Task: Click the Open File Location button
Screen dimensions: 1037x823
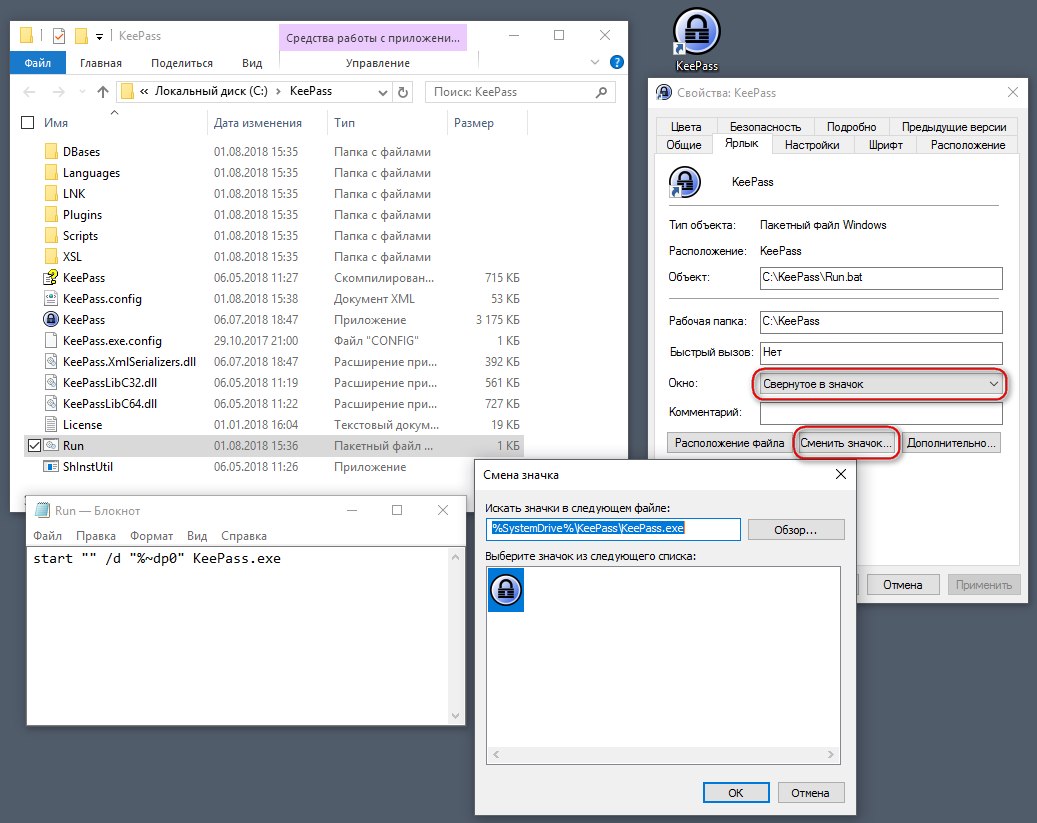Action: [x=729, y=443]
